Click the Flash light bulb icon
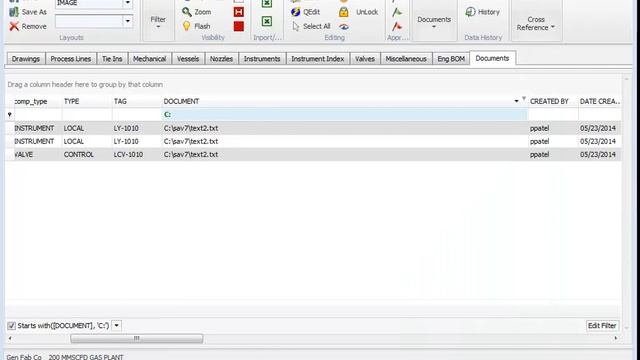640x360 pixels. (187, 26)
